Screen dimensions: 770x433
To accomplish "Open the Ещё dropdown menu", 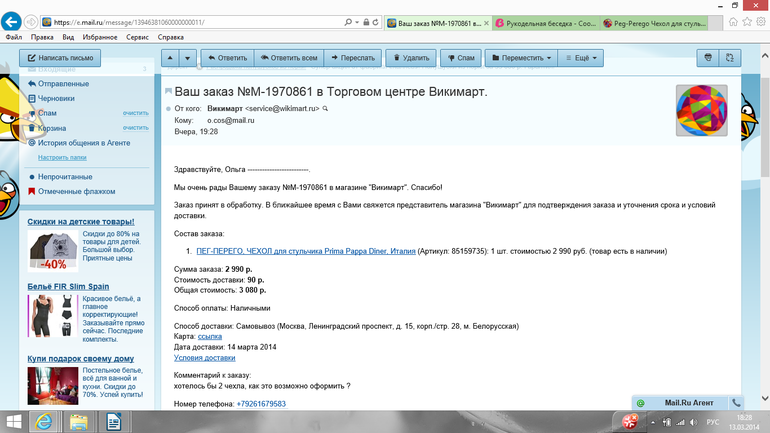I will click(581, 58).
